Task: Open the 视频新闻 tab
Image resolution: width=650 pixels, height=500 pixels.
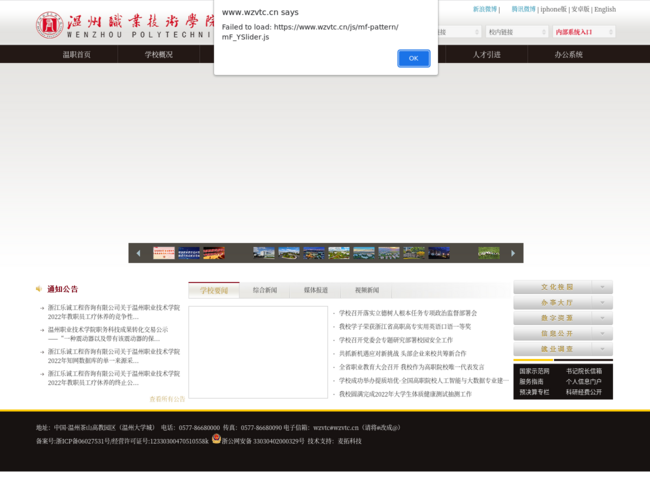Action: point(367,290)
